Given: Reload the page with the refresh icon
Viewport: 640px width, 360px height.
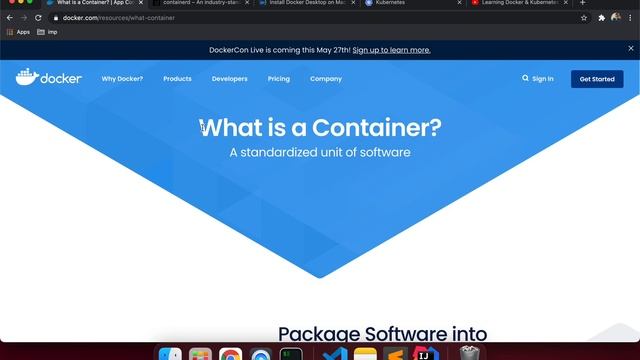Looking at the screenshot, I should point(38,18).
